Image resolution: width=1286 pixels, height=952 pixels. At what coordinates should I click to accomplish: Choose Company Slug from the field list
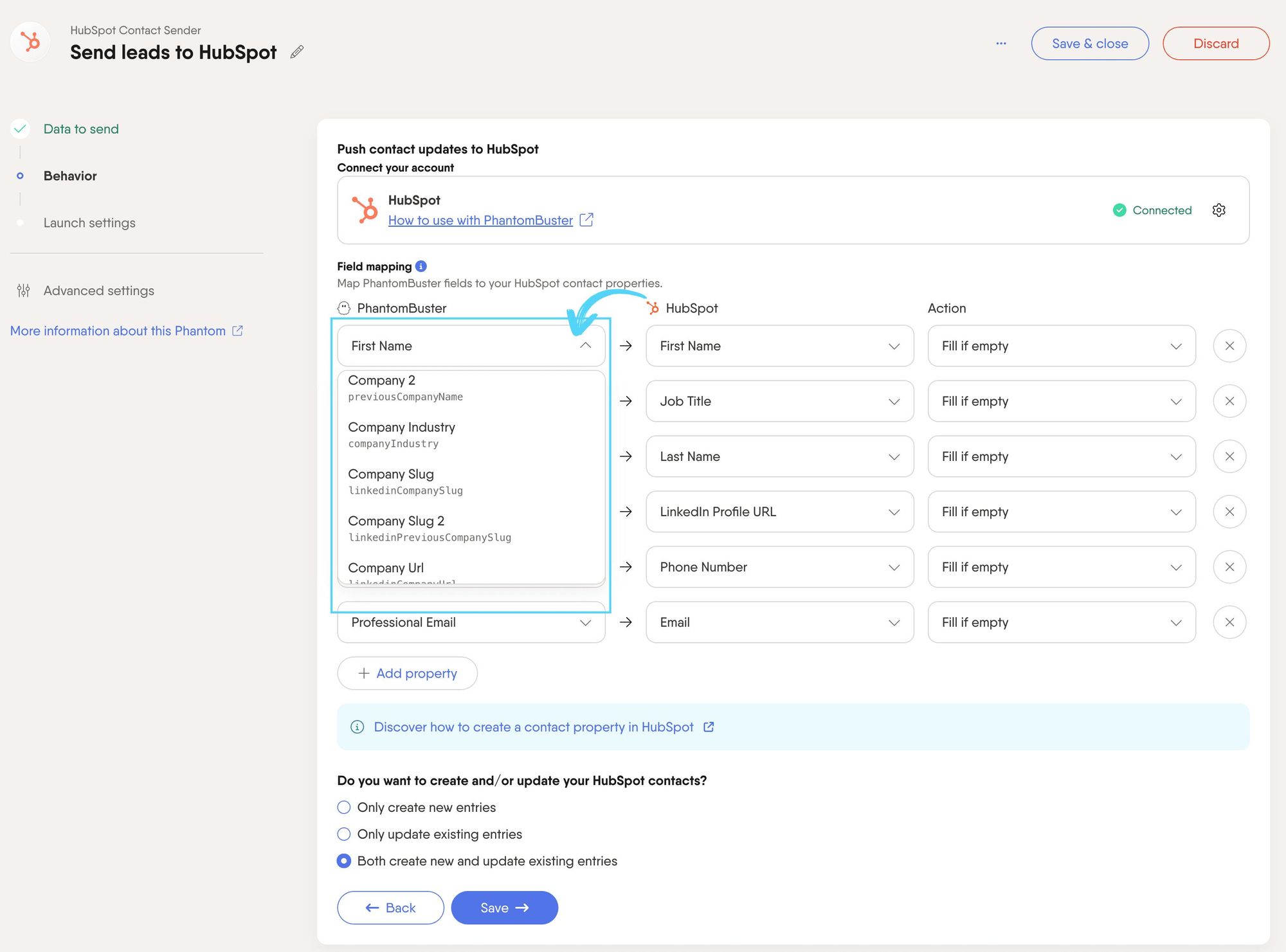(471, 481)
